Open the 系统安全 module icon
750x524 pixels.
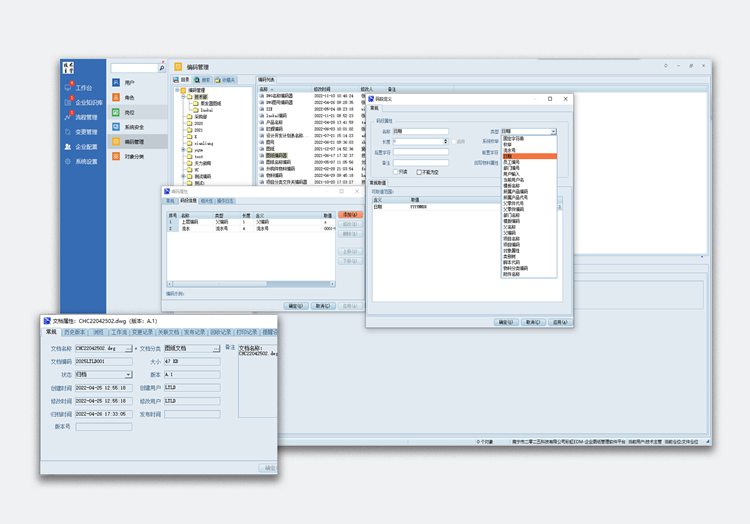[x=117, y=127]
